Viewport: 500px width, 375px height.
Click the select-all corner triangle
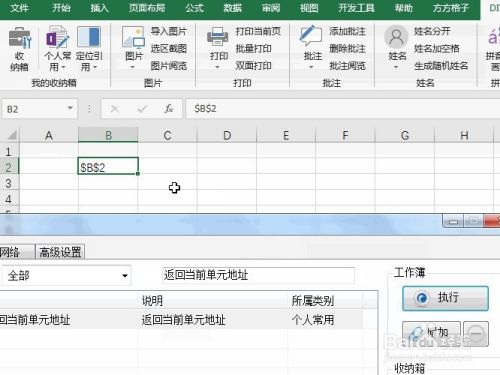pos(12,135)
